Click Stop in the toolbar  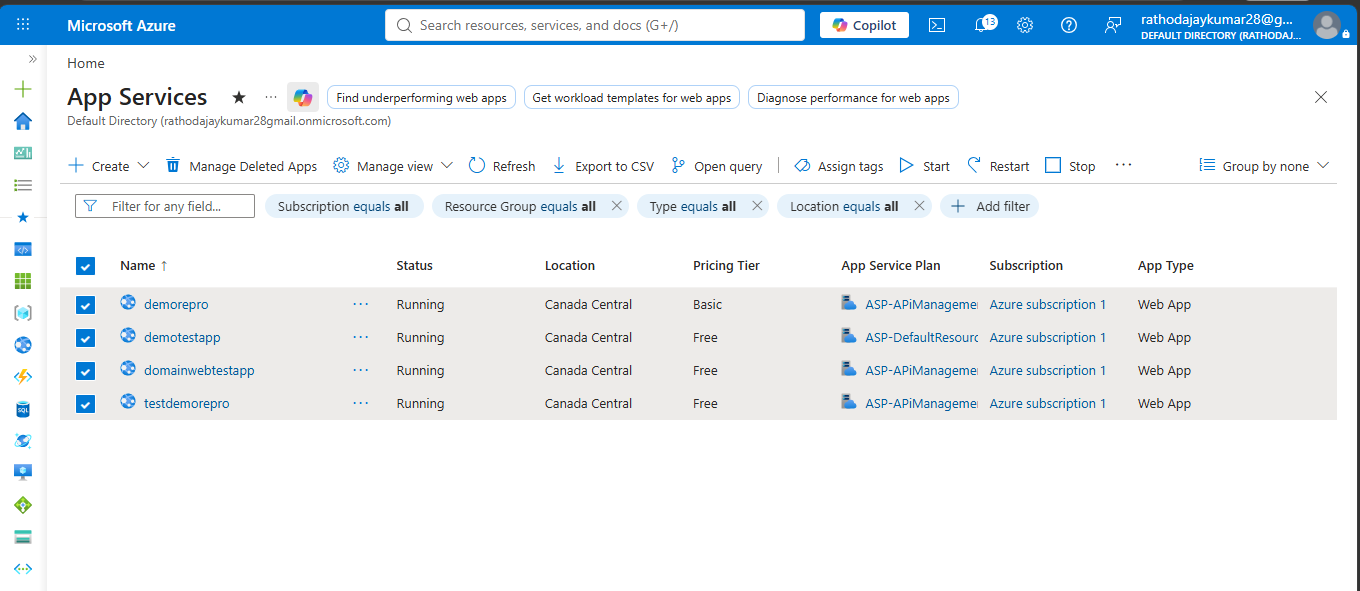coord(1070,166)
